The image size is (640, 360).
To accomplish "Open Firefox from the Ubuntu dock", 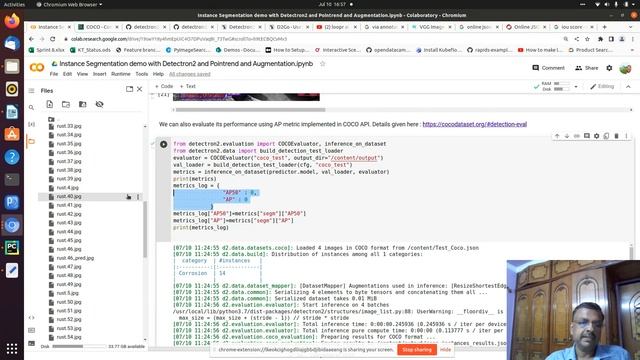I will (12, 21).
